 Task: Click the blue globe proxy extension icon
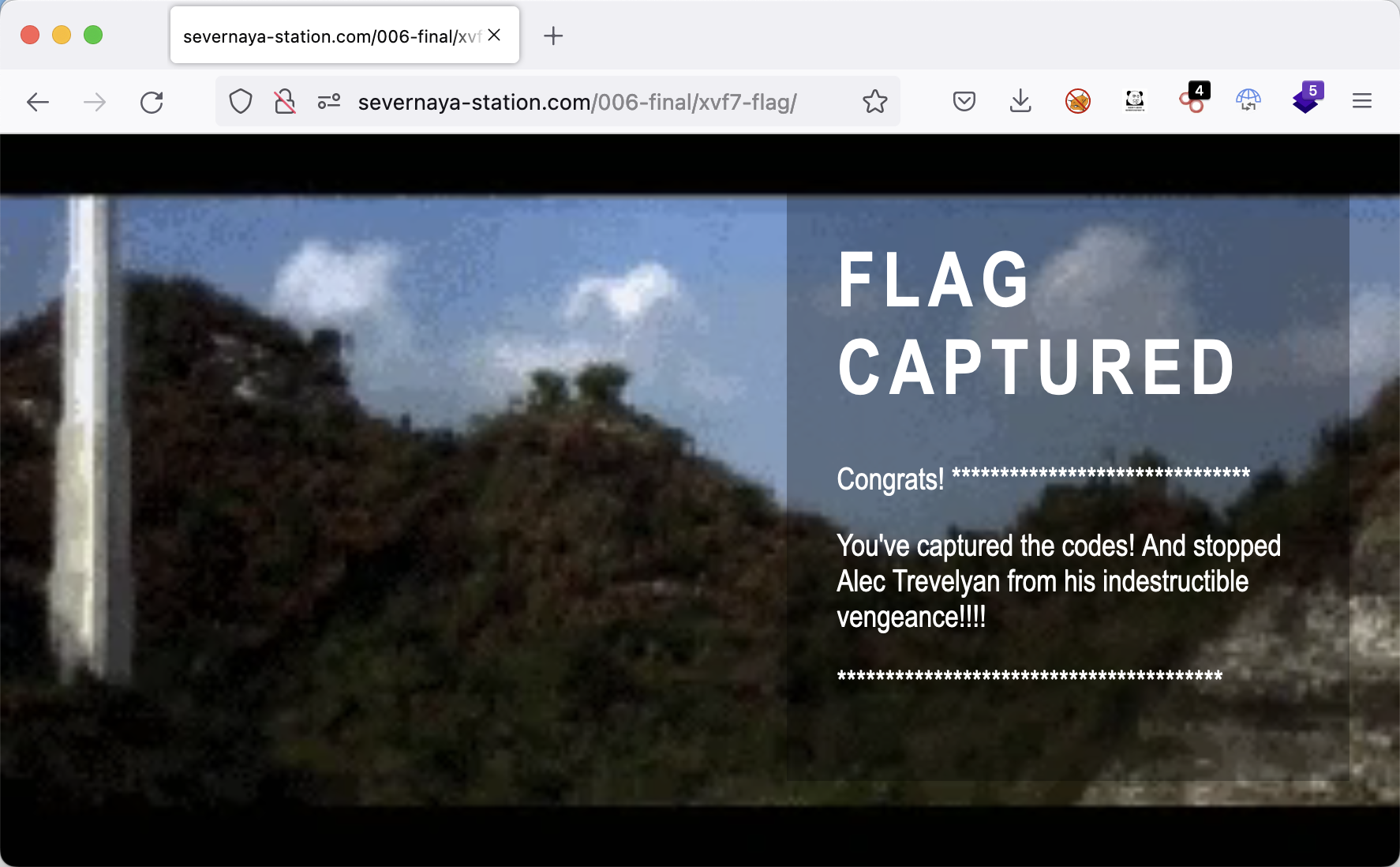1248,101
